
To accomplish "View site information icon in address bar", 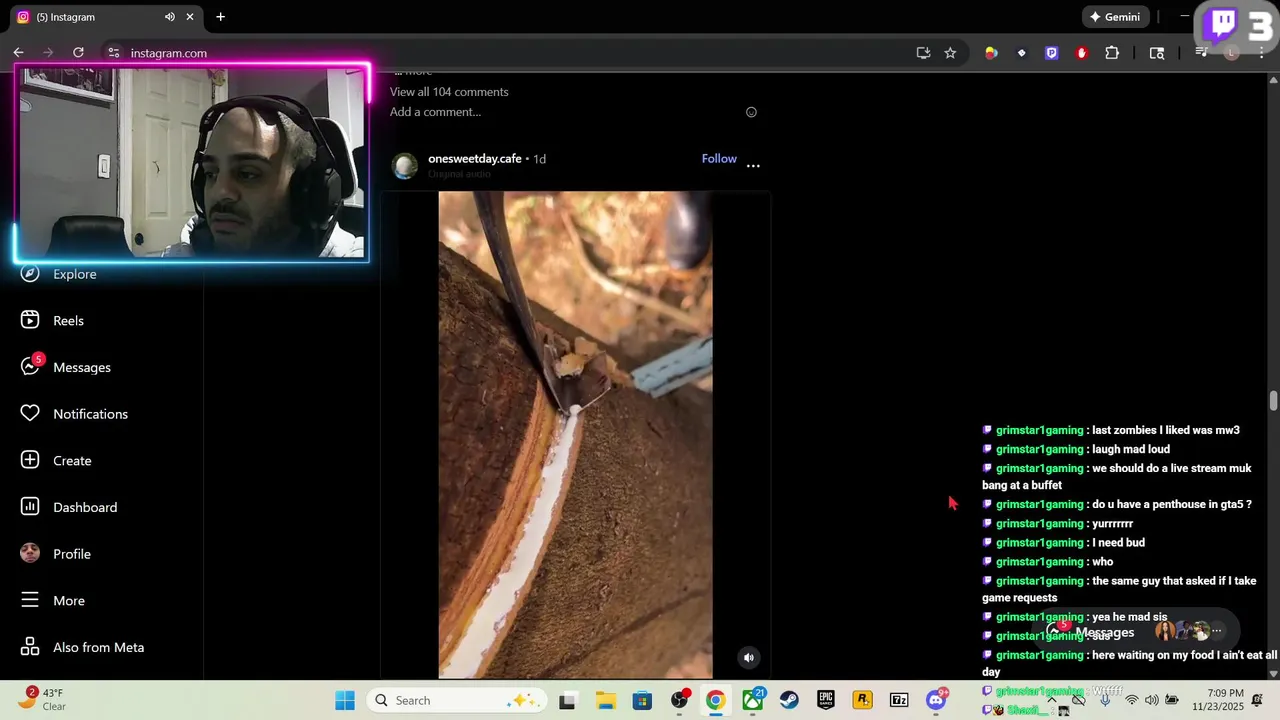I will (x=114, y=53).
